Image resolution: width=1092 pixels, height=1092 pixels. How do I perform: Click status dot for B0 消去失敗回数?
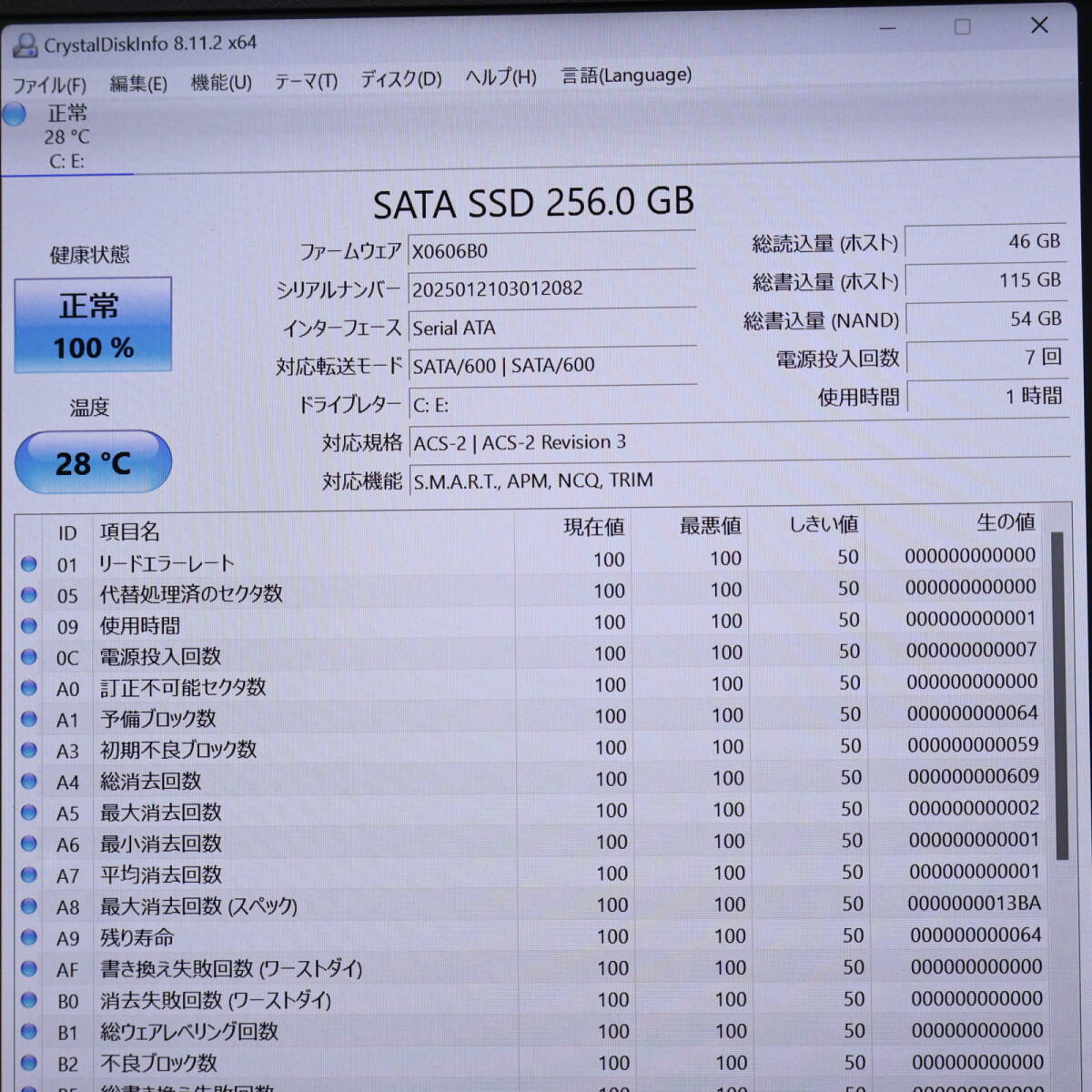(x=29, y=1001)
